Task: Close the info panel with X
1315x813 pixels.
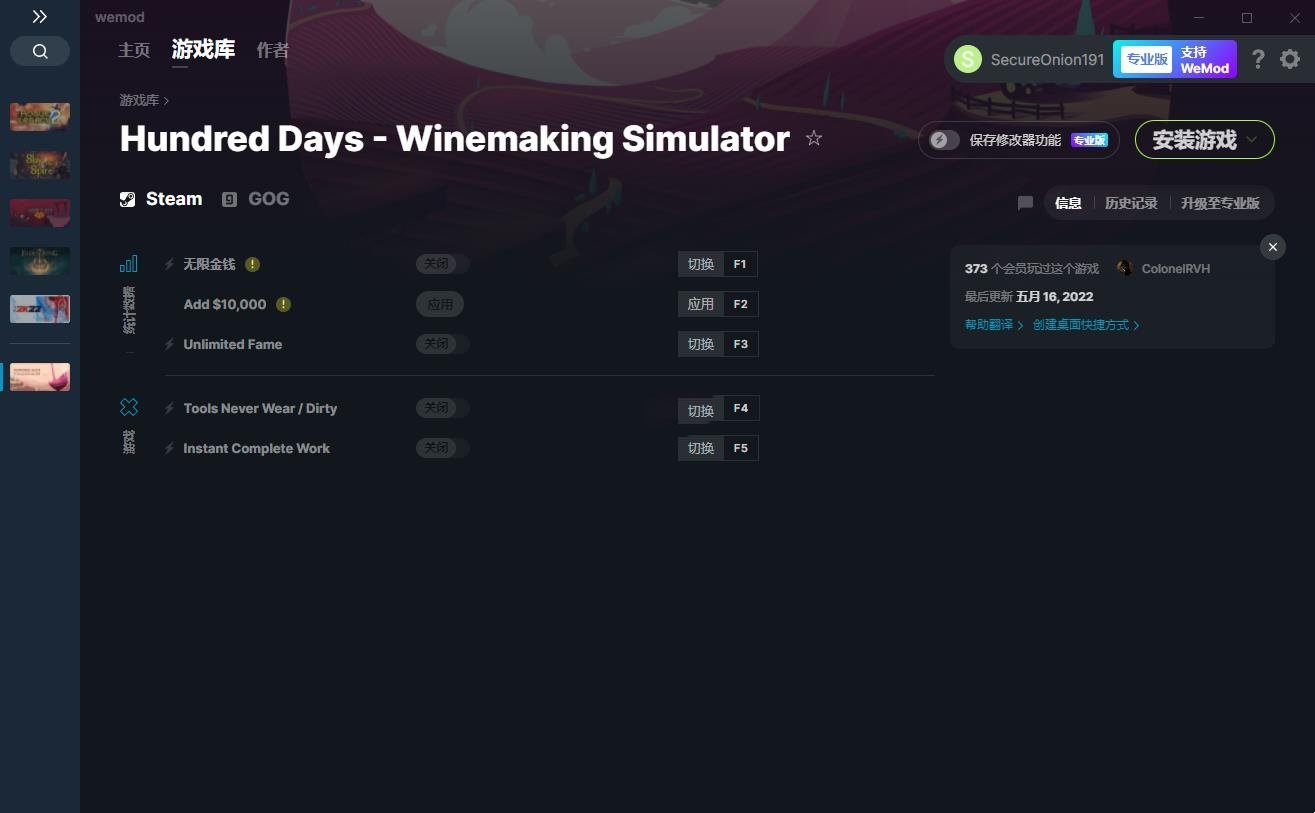Action: click(x=1273, y=247)
